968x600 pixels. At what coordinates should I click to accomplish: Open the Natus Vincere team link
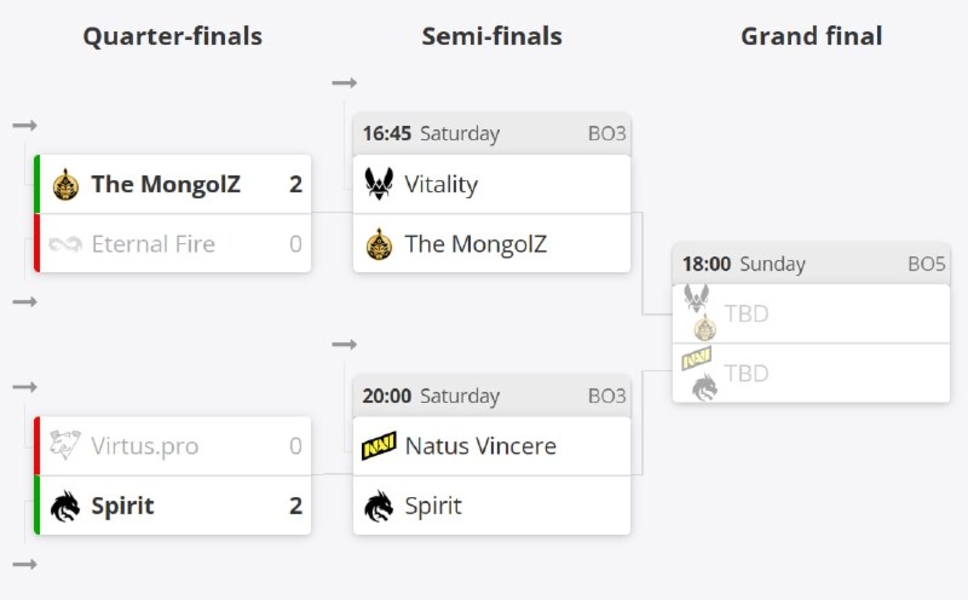pyautogui.click(x=480, y=446)
